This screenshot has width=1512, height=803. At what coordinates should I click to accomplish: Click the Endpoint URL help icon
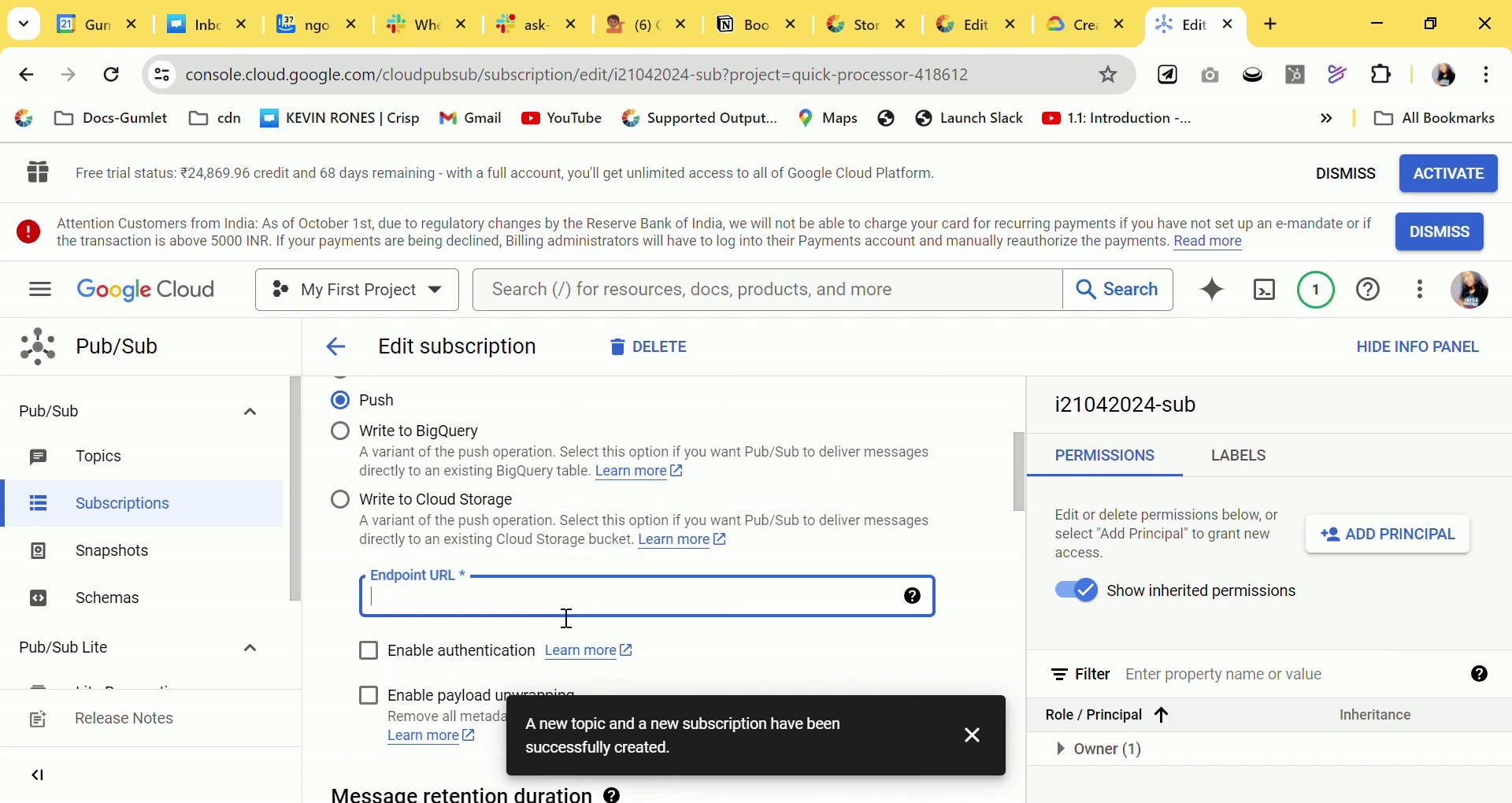[x=912, y=596]
